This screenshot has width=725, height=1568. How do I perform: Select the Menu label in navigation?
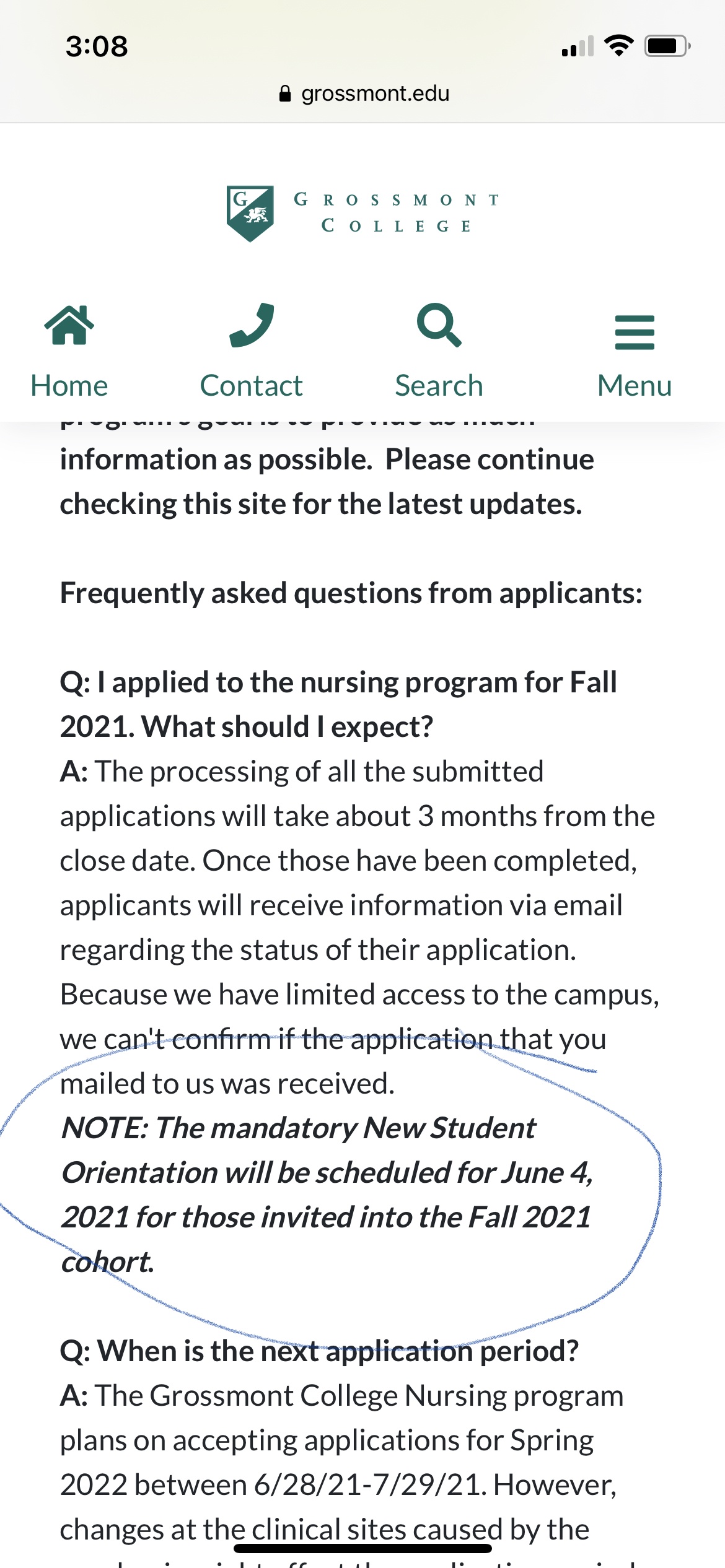coord(635,386)
